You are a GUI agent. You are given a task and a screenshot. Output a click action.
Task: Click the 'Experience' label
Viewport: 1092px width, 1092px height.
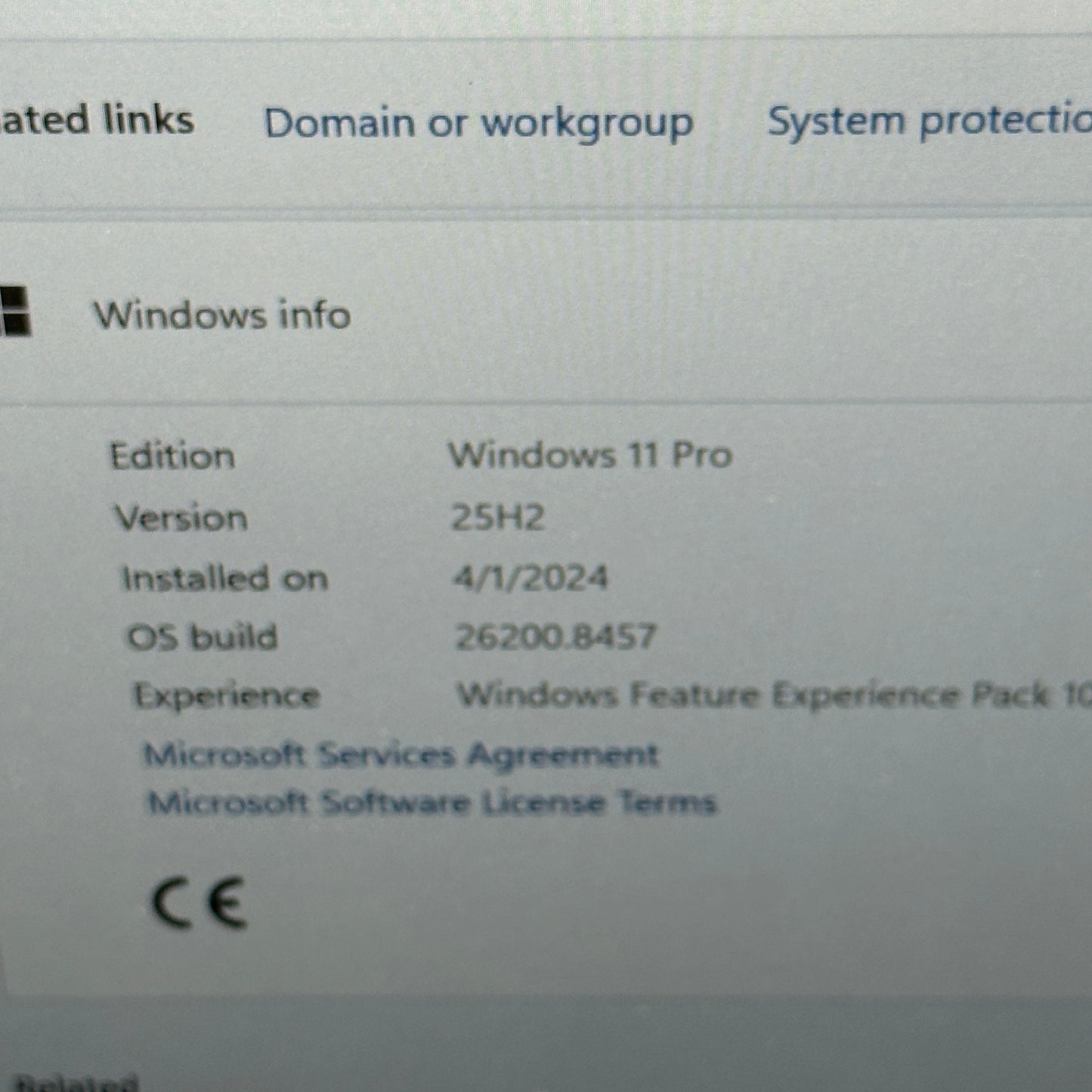[227, 696]
